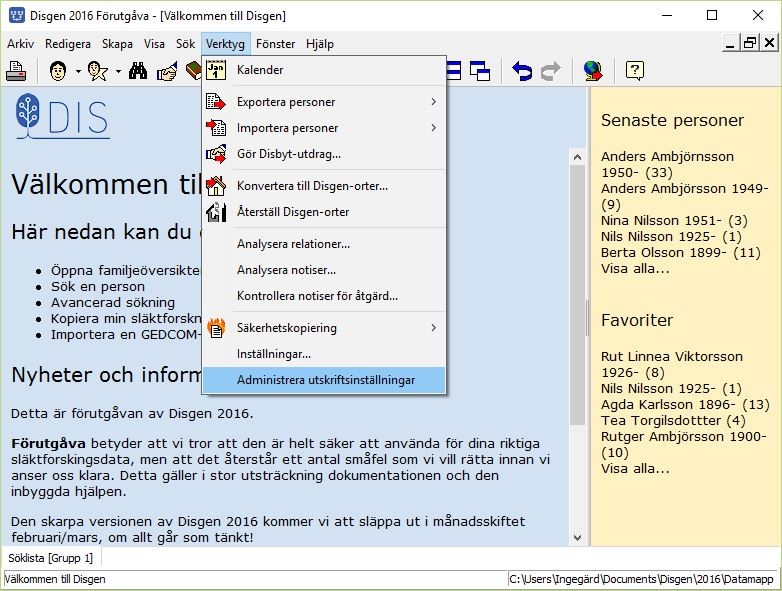
Task: Click Visa alla under Favoriter
Action: [635, 468]
